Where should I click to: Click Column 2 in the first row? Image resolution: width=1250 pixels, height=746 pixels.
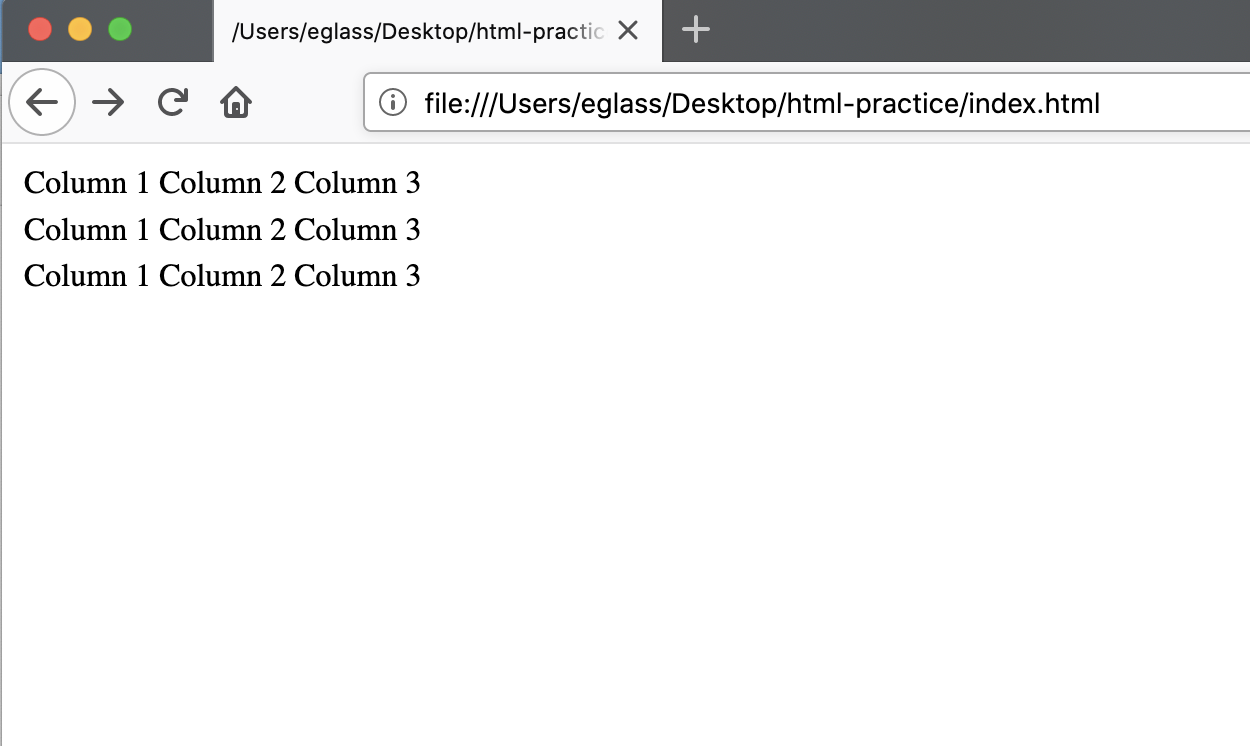[x=222, y=183]
